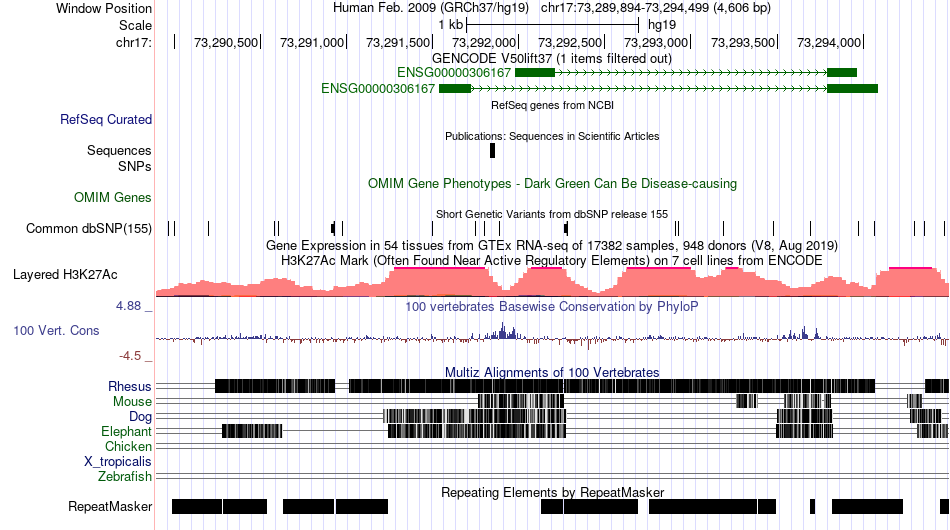Open the 100 Vert. Cons track label

[x=56, y=330]
